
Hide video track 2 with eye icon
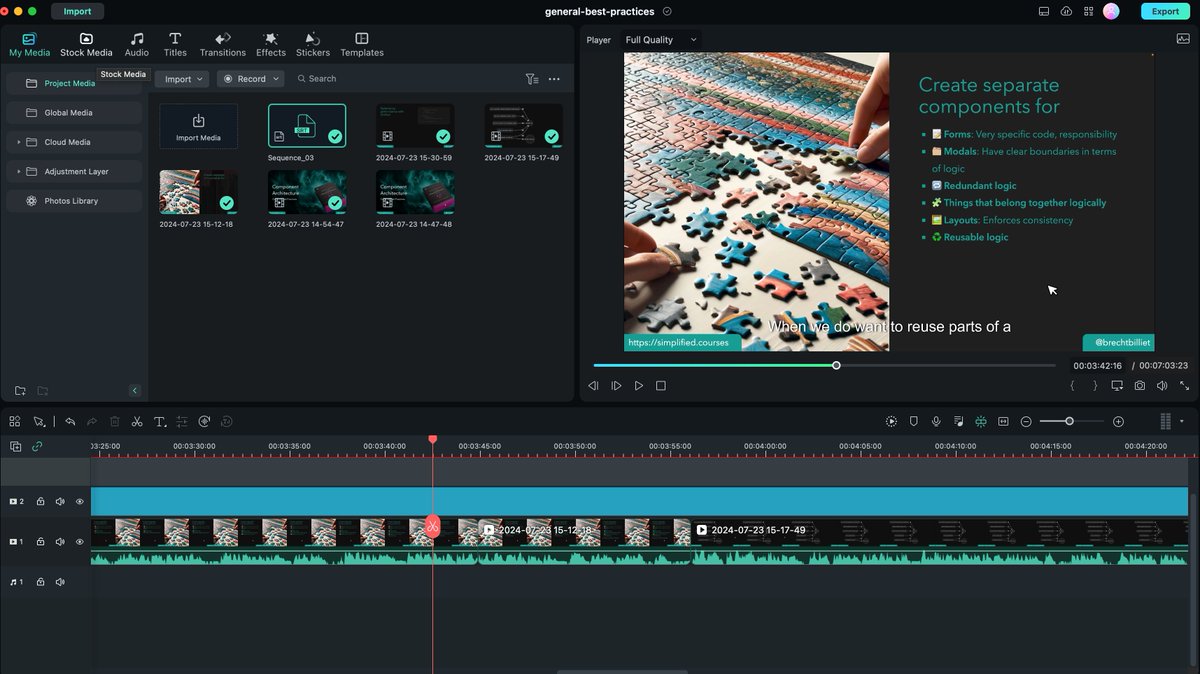(80, 502)
